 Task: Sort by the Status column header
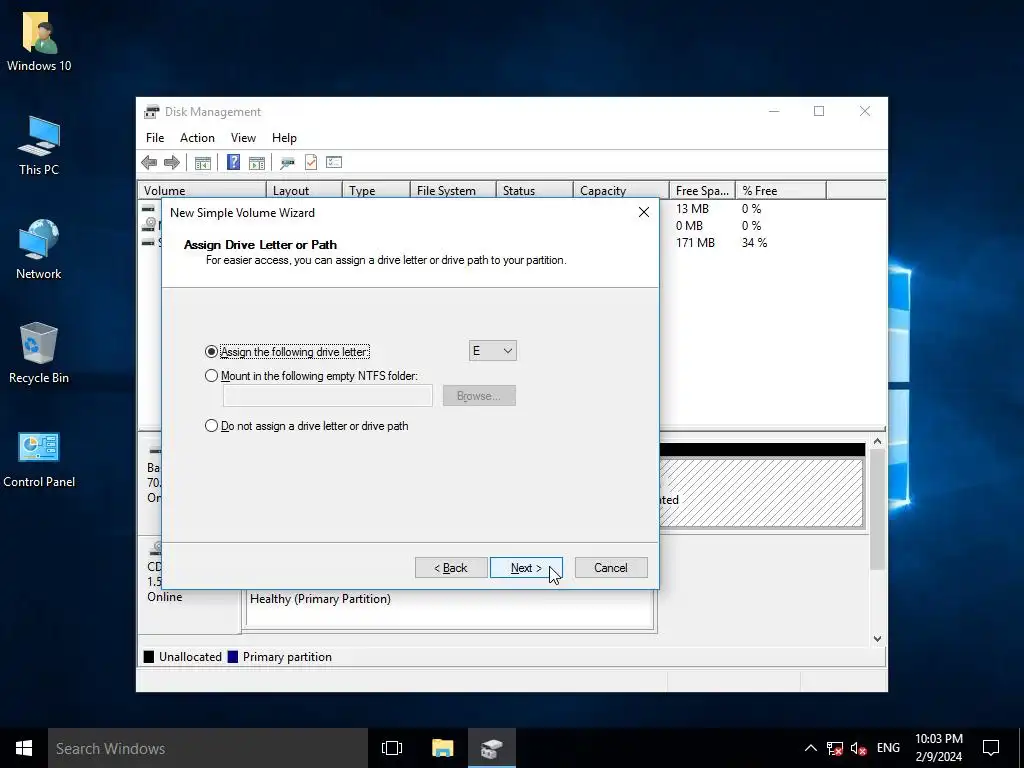point(535,191)
